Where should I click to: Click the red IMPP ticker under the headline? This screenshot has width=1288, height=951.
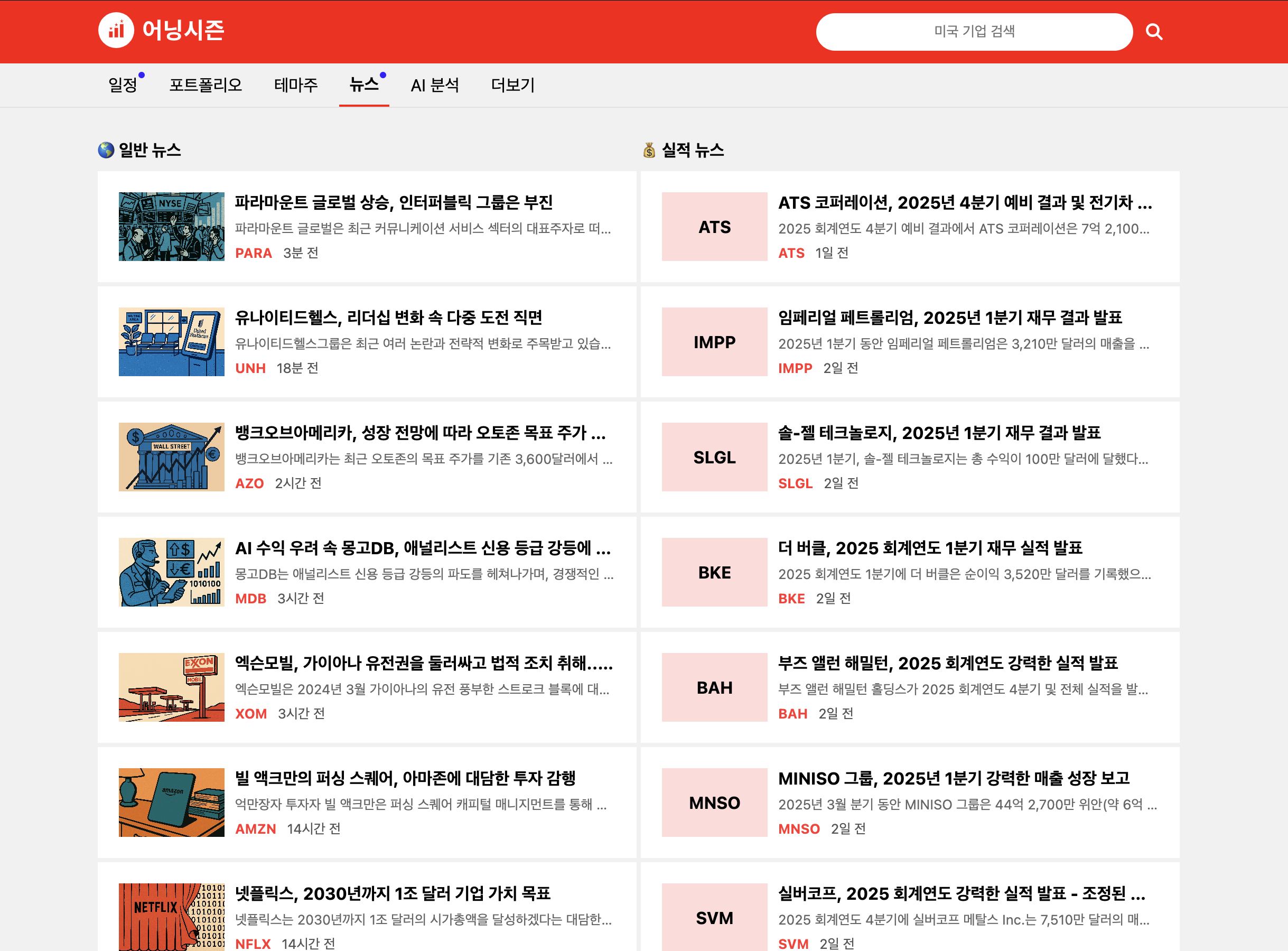coord(796,368)
